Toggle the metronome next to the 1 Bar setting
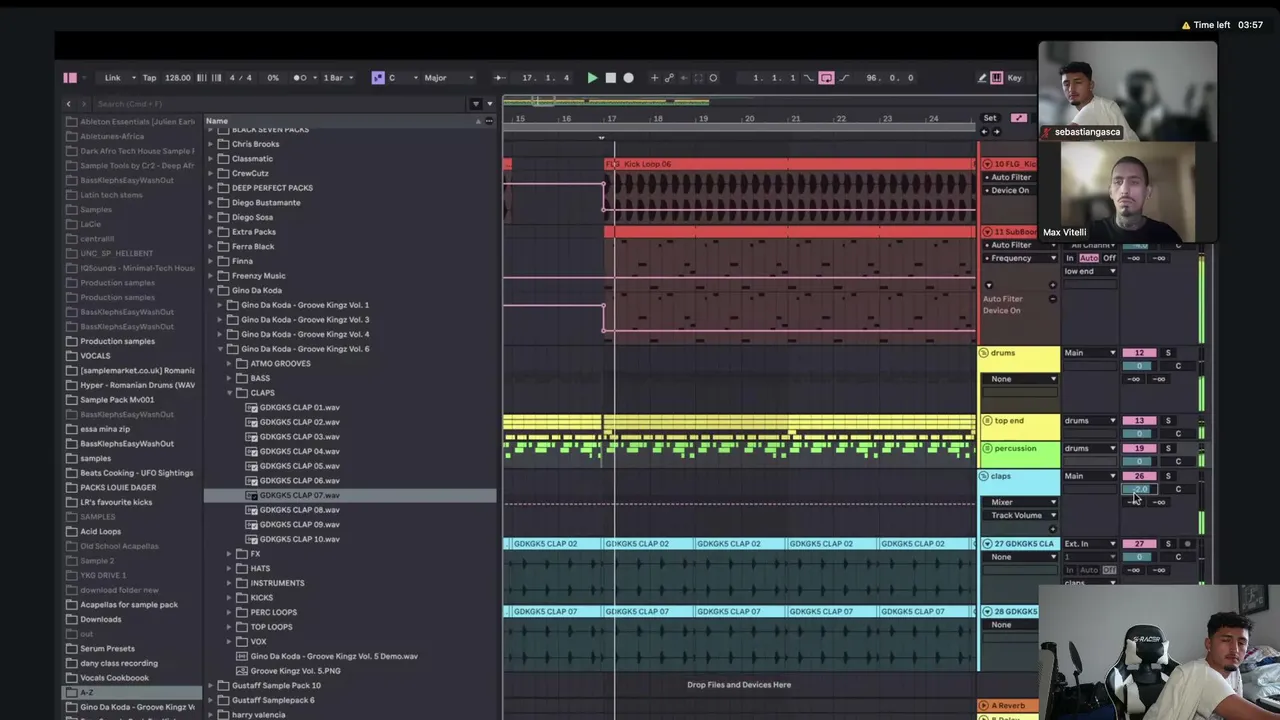 tap(300, 78)
